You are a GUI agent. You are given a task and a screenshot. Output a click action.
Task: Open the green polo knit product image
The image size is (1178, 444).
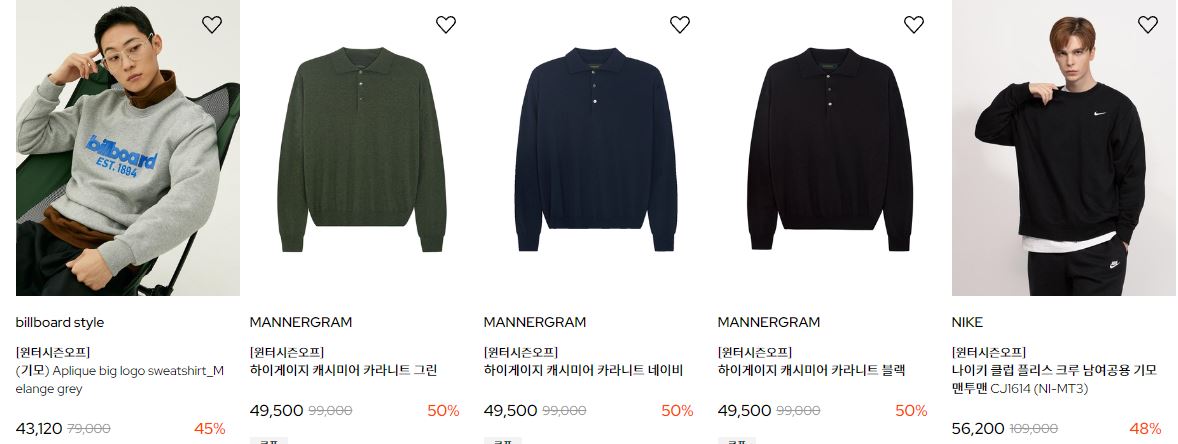362,148
